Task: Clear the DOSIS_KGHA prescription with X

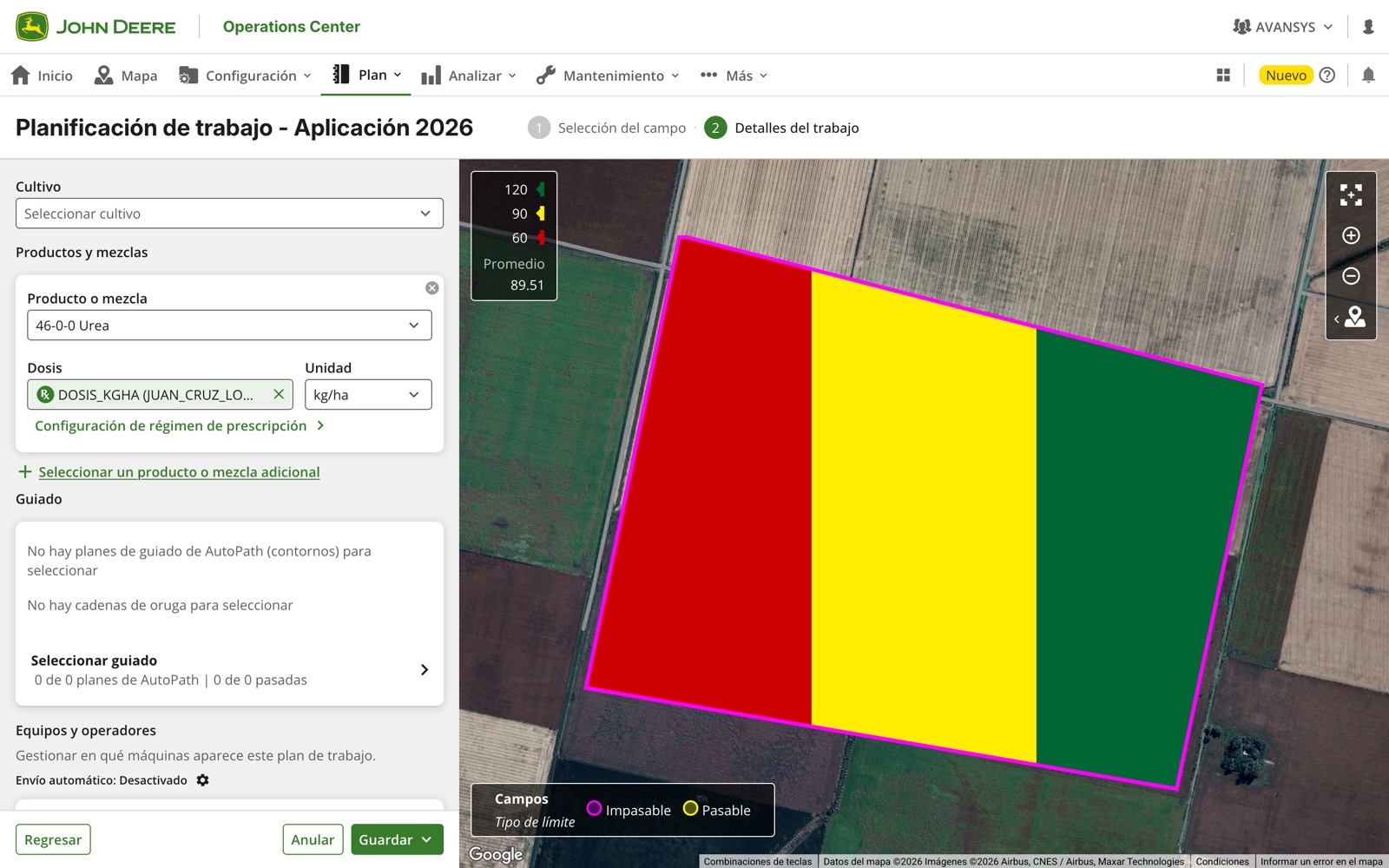Action: [x=279, y=394]
